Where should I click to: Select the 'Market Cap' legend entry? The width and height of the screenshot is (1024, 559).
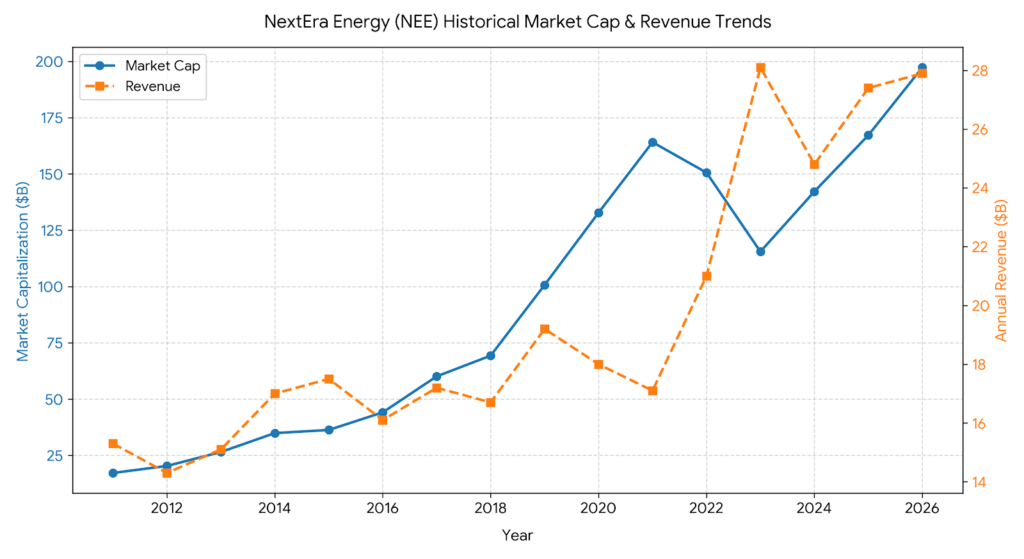142,65
